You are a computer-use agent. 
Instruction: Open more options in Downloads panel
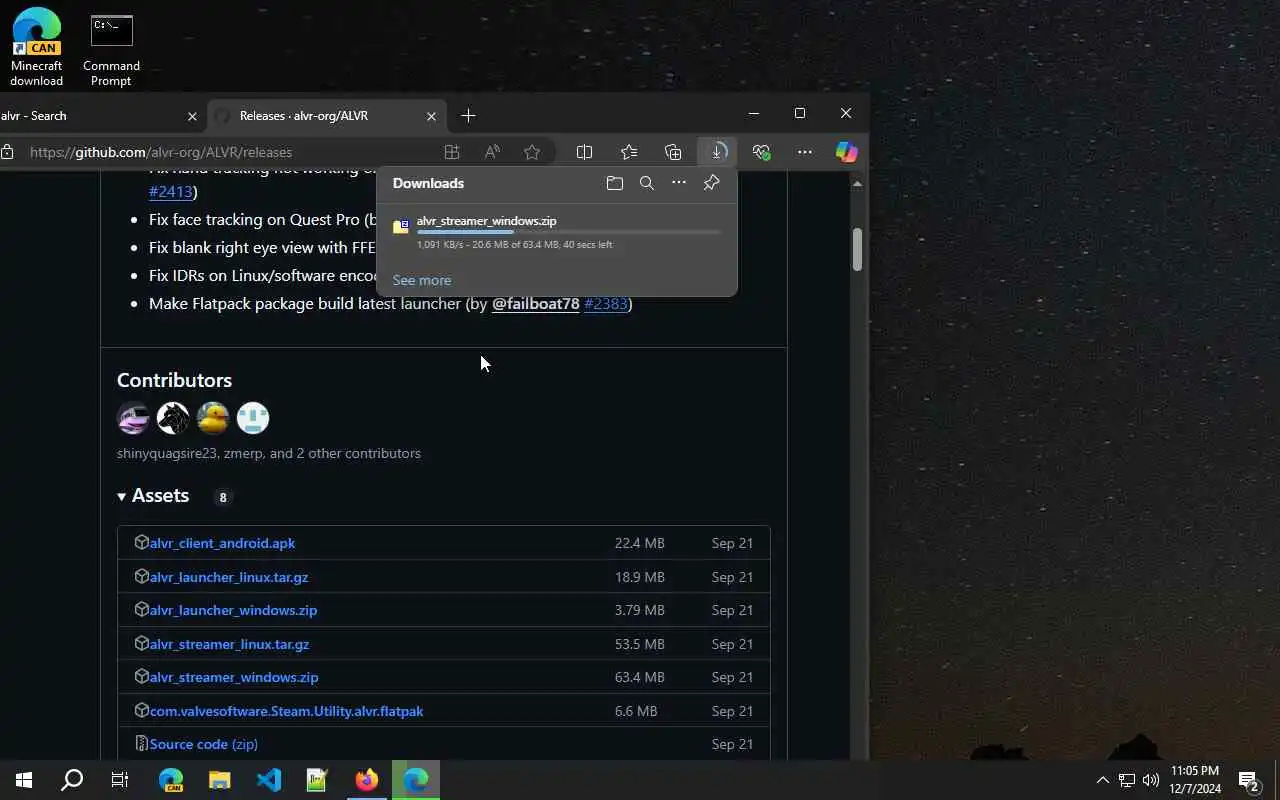point(679,183)
